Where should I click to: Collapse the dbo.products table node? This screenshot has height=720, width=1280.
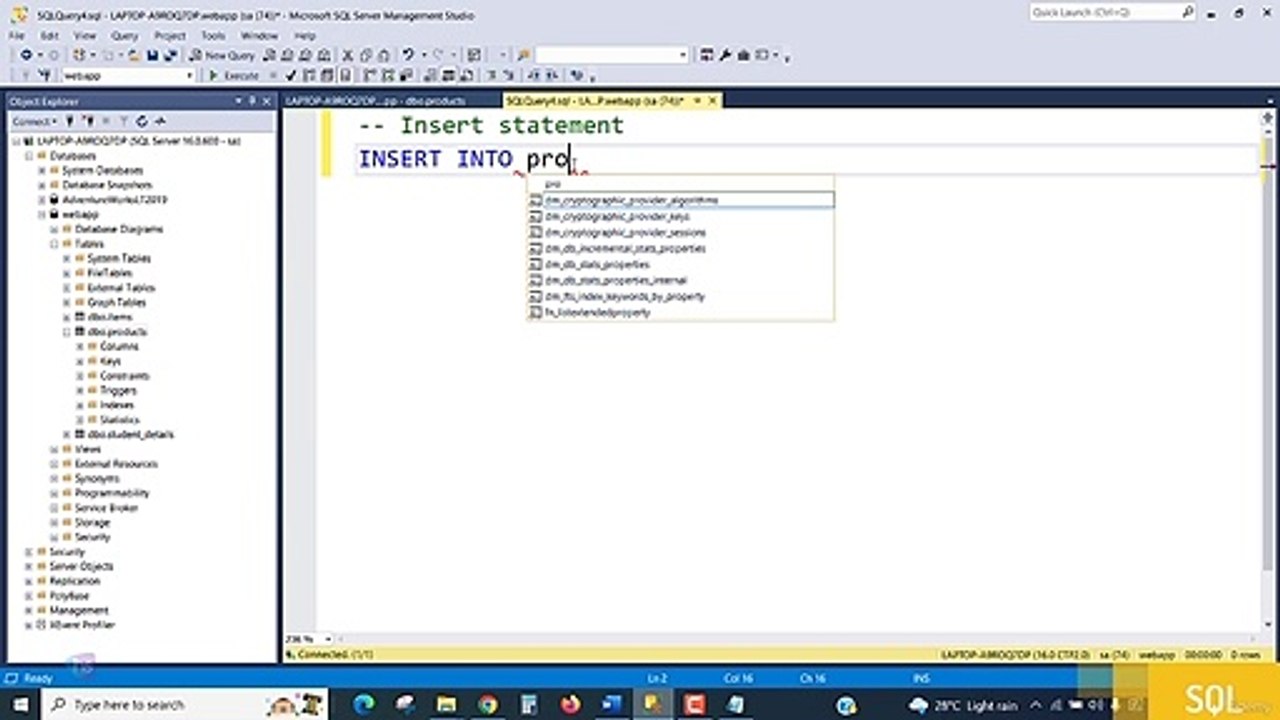(x=68, y=331)
